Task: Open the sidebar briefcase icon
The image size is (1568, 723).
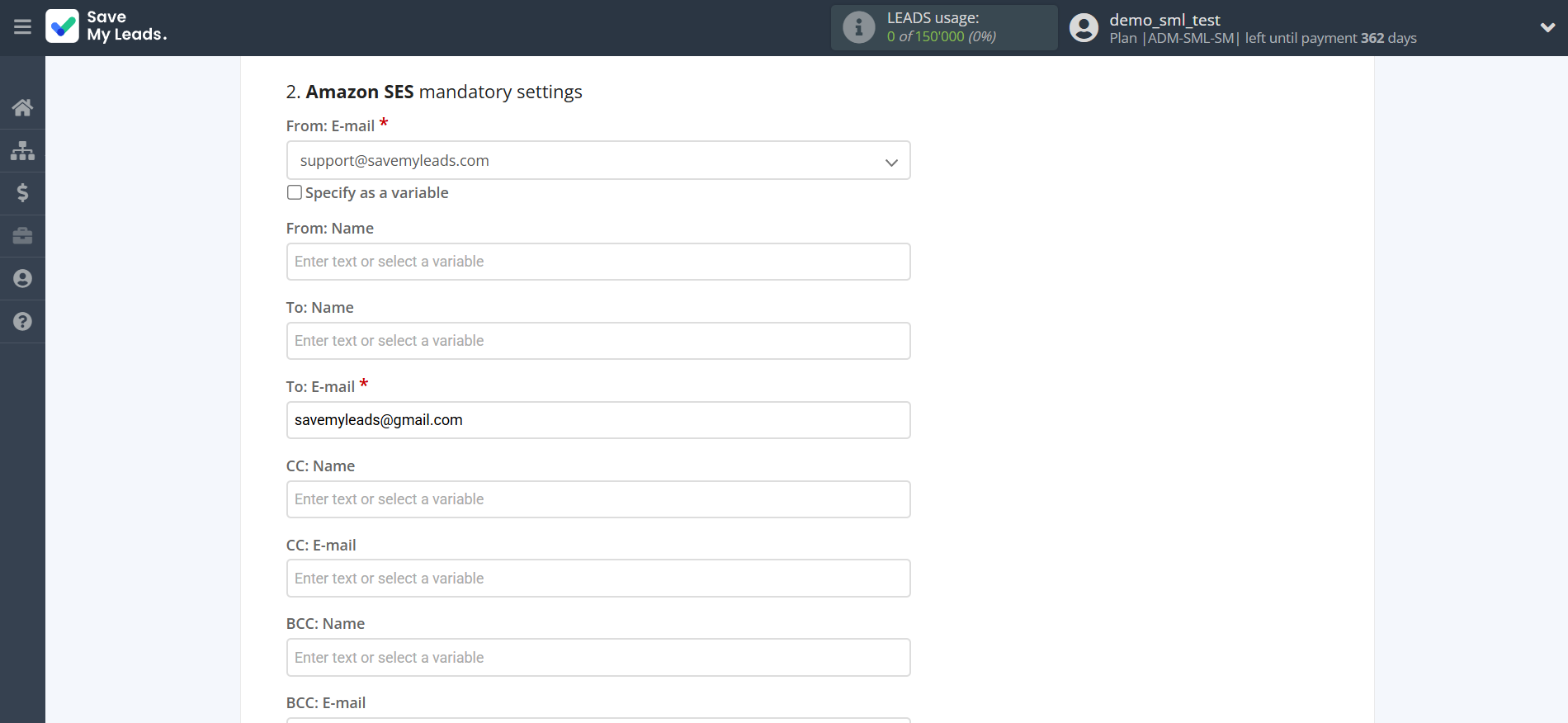Action: click(x=22, y=236)
